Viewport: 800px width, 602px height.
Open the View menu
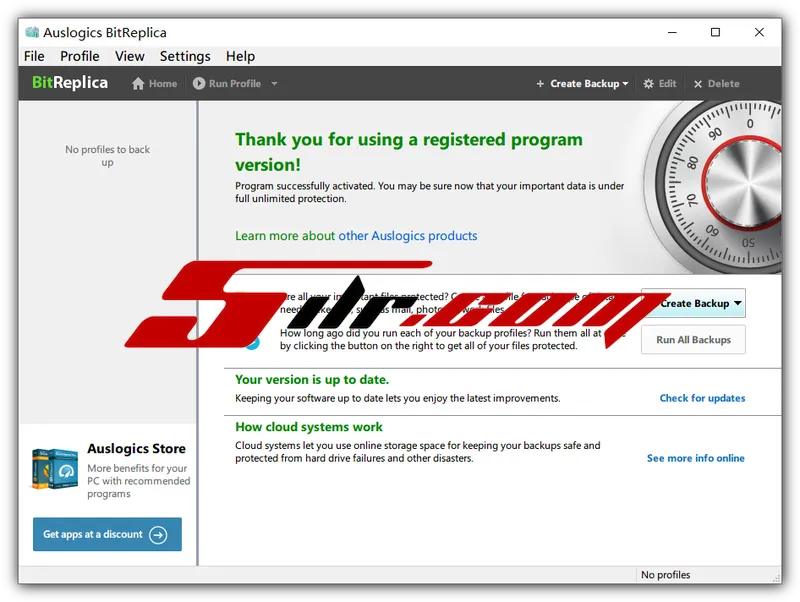(x=130, y=56)
